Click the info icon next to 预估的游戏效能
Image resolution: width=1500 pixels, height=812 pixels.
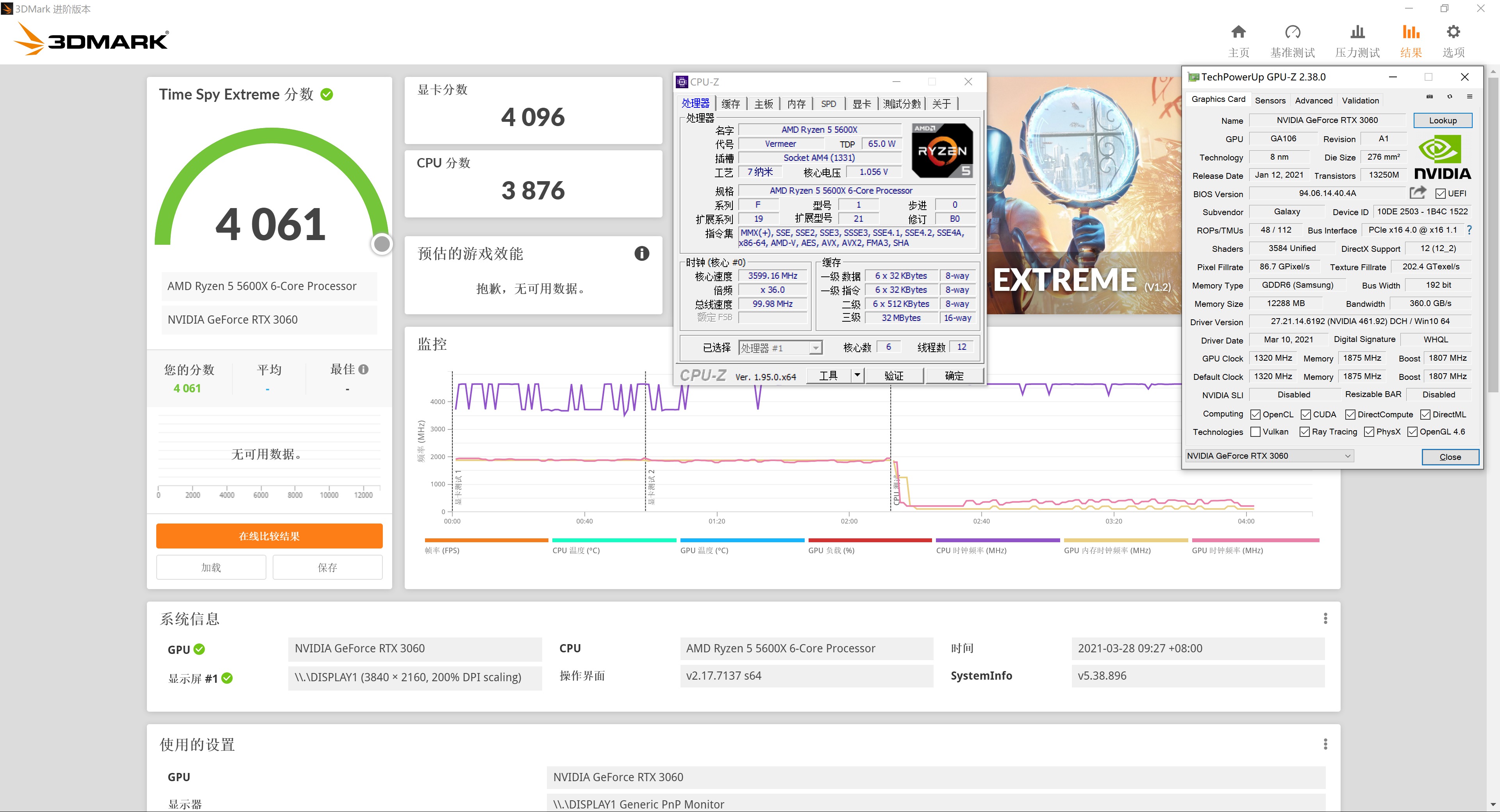coord(641,253)
